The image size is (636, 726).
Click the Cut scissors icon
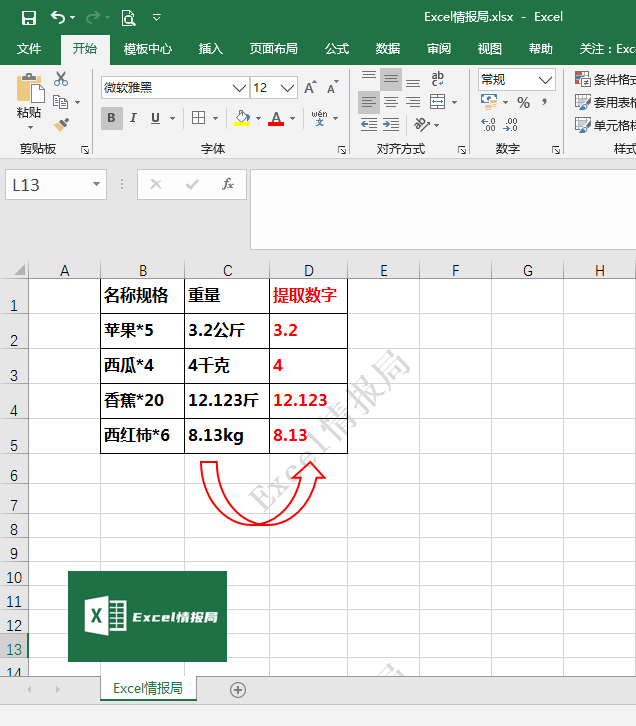(61, 79)
